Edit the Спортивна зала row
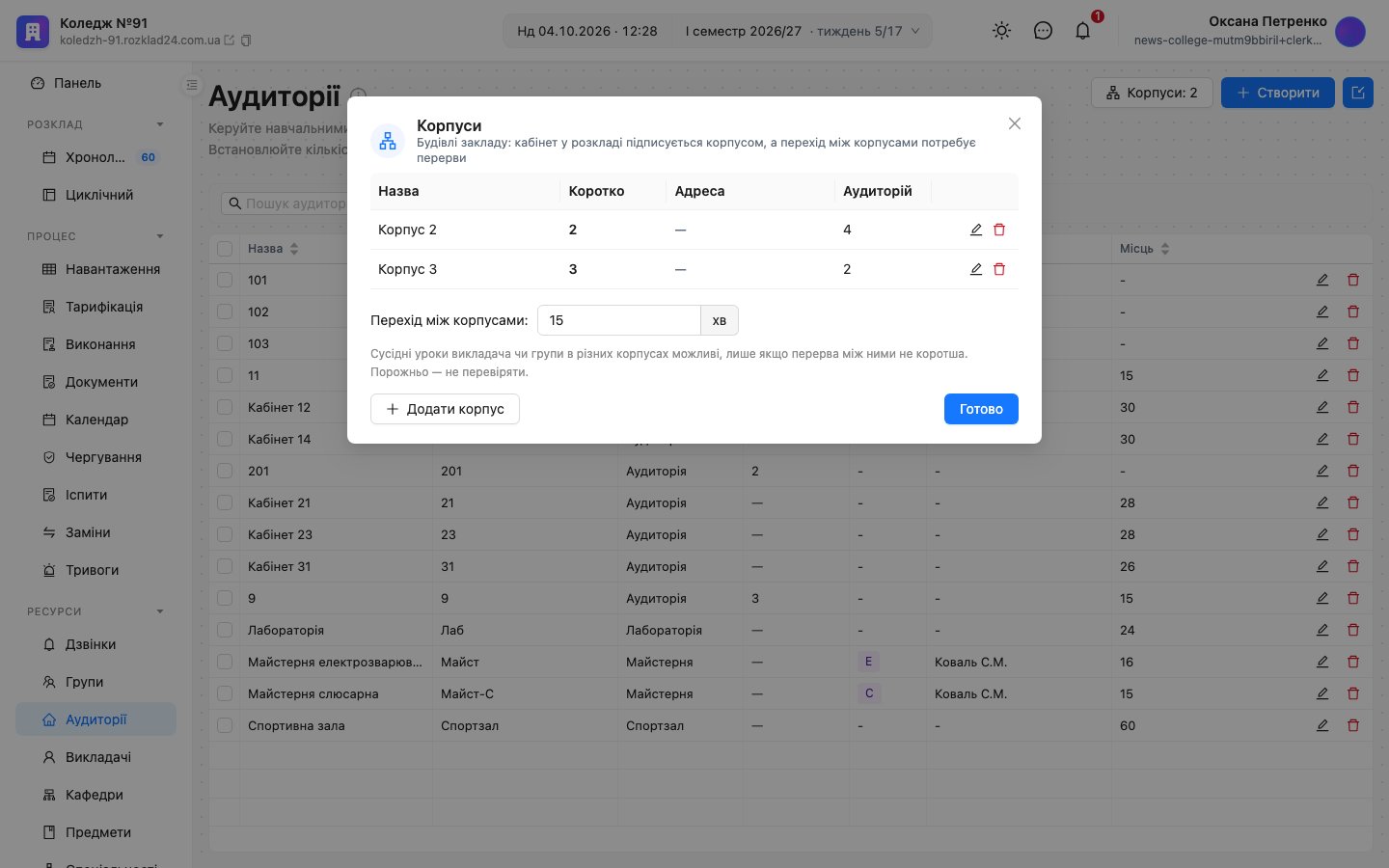The width and height of the screenshot is (1389, 868). pos(1322,725)
